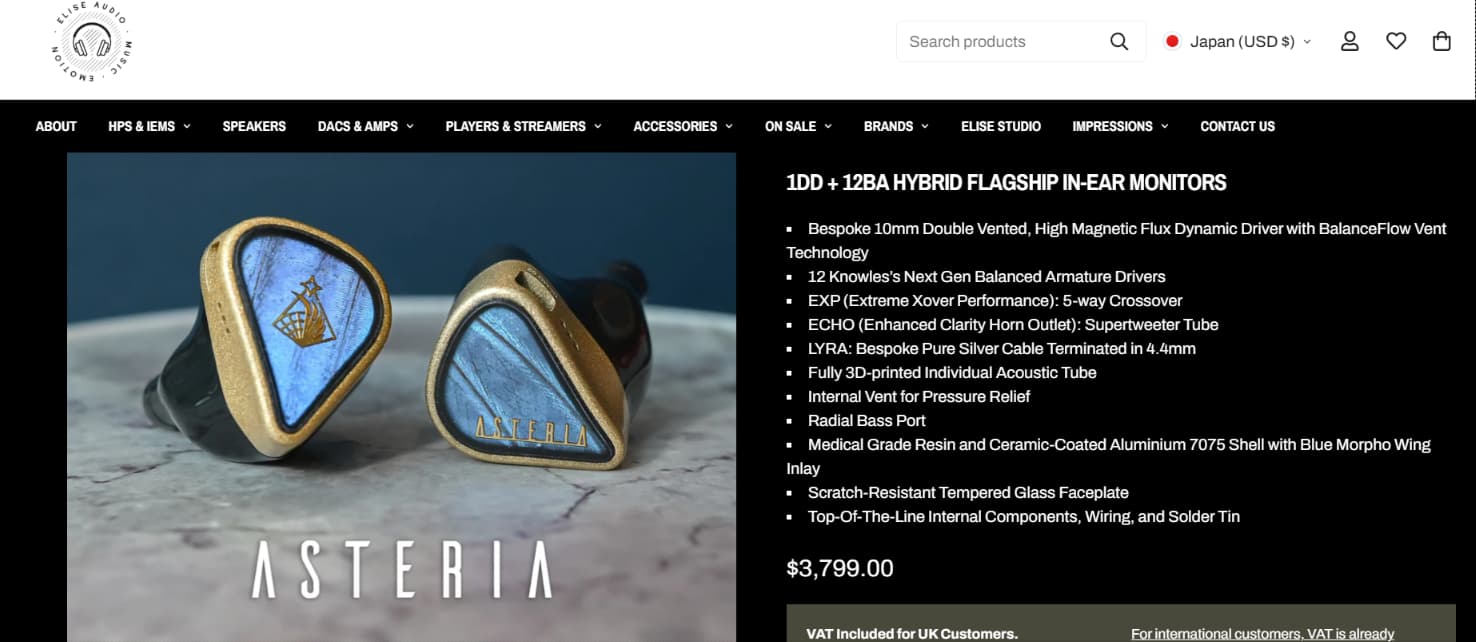1476x642 pixels.
Task: Expand the Japan (USD $) currency selector
Action: pyautogui.click(x=1238, y=42)
